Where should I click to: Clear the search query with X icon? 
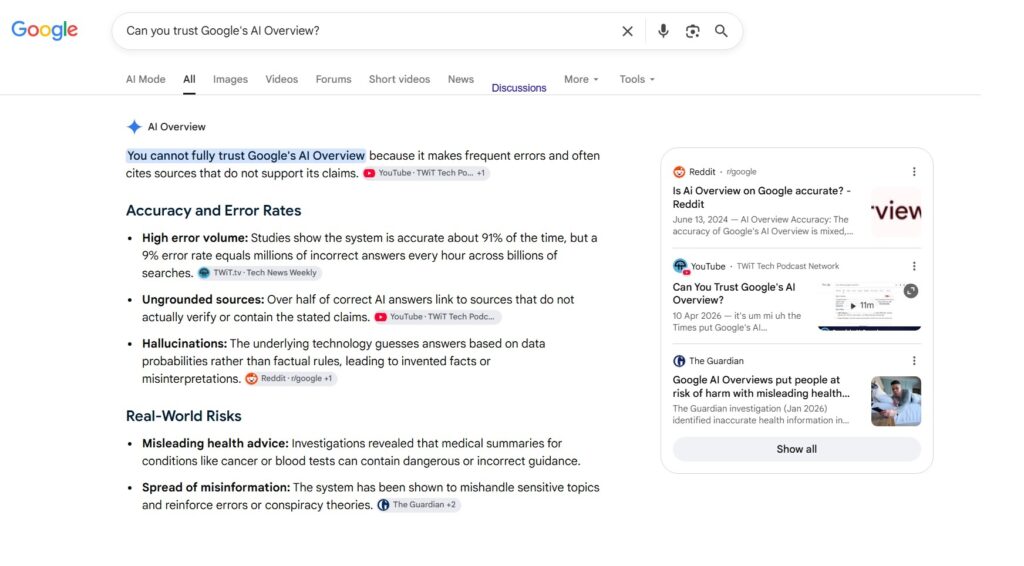tap(628, 31)
